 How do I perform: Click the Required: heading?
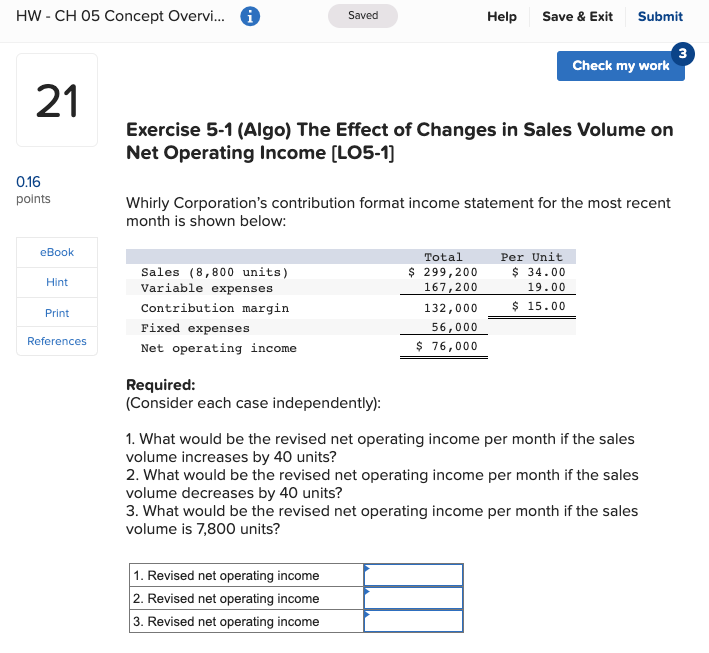coord(161,385)
